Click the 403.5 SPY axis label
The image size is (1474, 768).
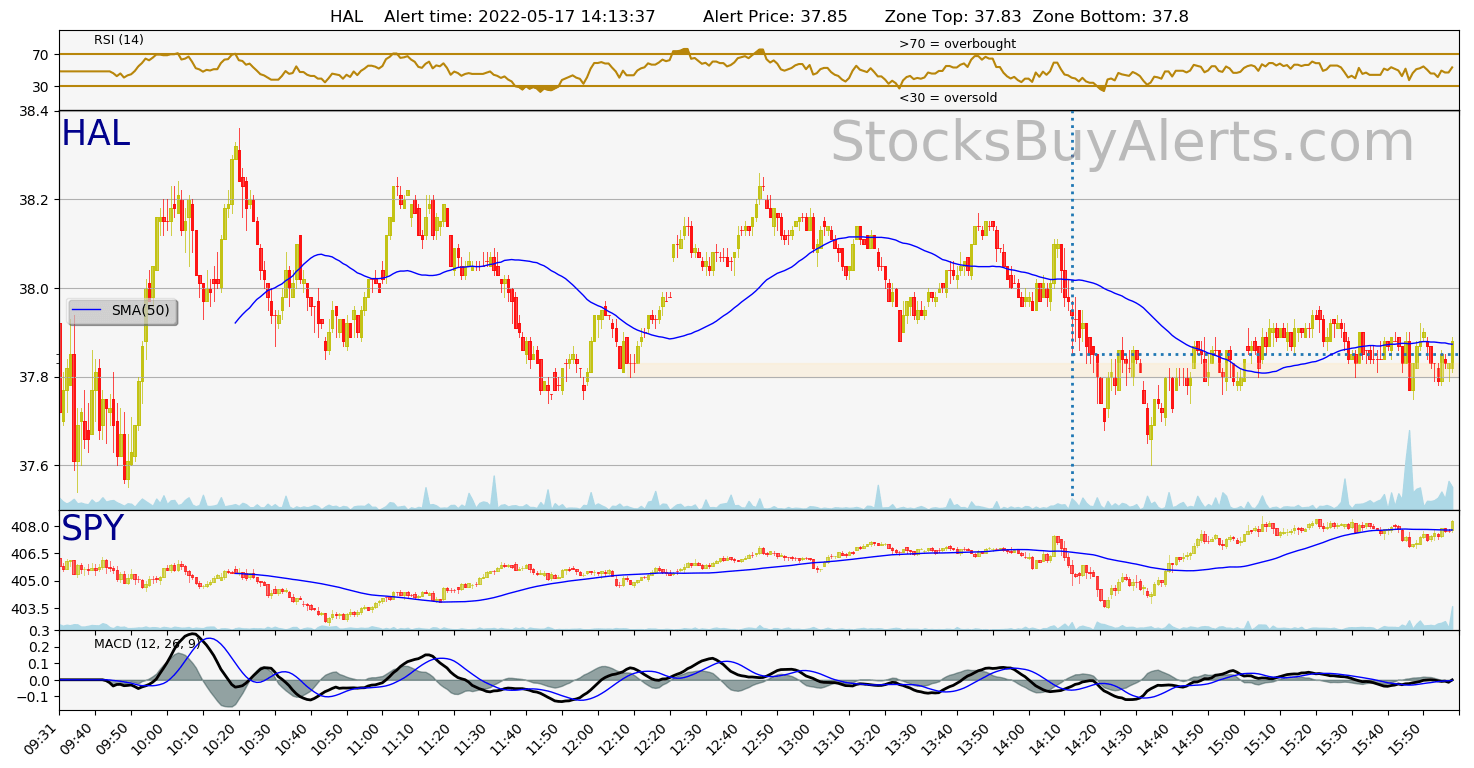pos(29,609)
